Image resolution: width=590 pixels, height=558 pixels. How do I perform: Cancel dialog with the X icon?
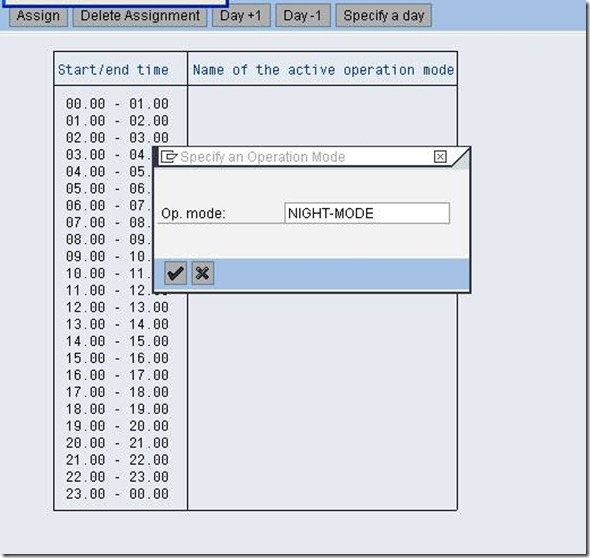pos(202,273)
